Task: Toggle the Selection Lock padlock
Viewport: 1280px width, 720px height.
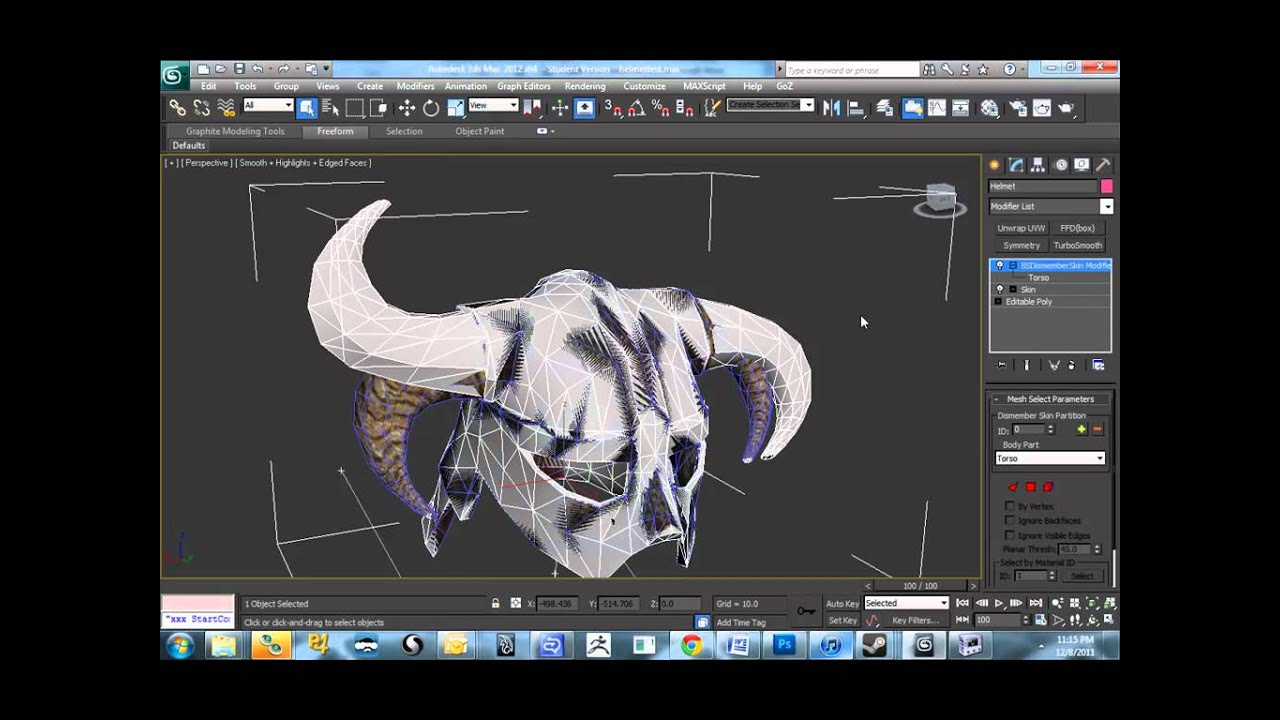Action: (495, 603)
